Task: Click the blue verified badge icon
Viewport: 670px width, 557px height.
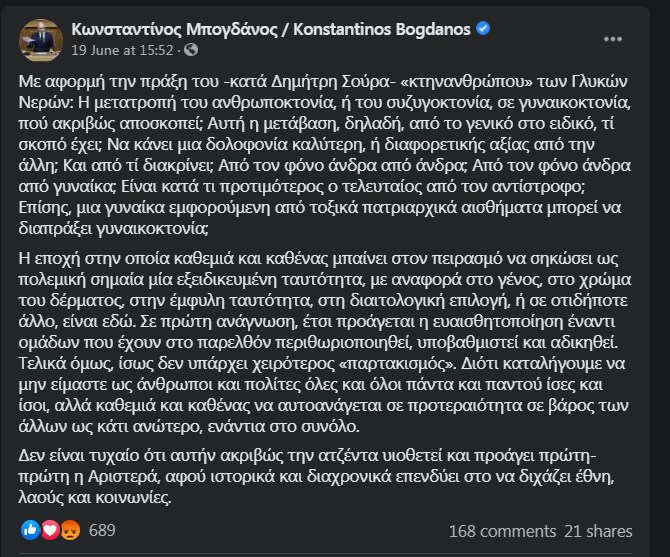Action: 483,29
